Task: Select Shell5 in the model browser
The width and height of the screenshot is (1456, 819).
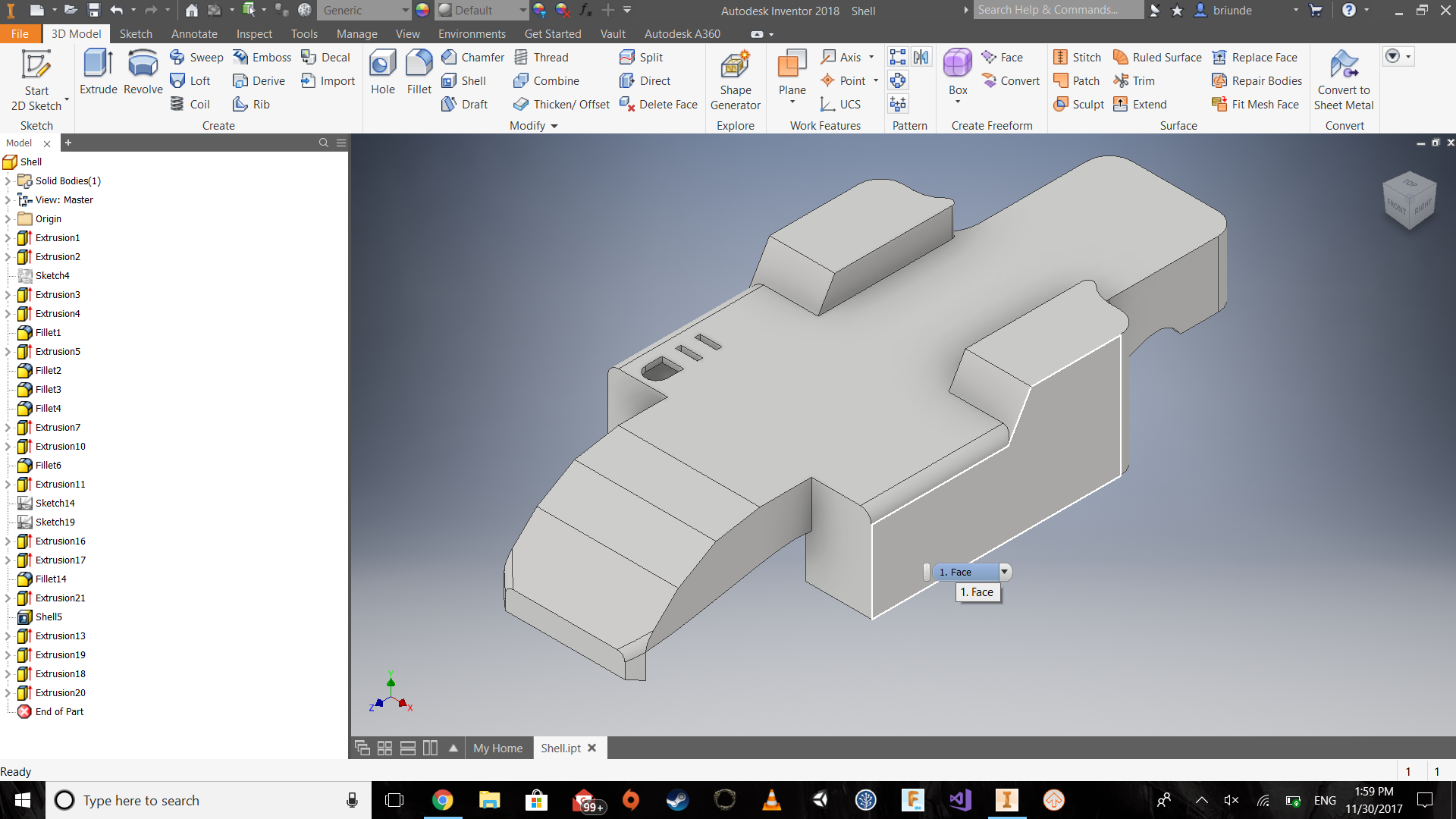Action: pyautogui.click(x=40, y=617)
